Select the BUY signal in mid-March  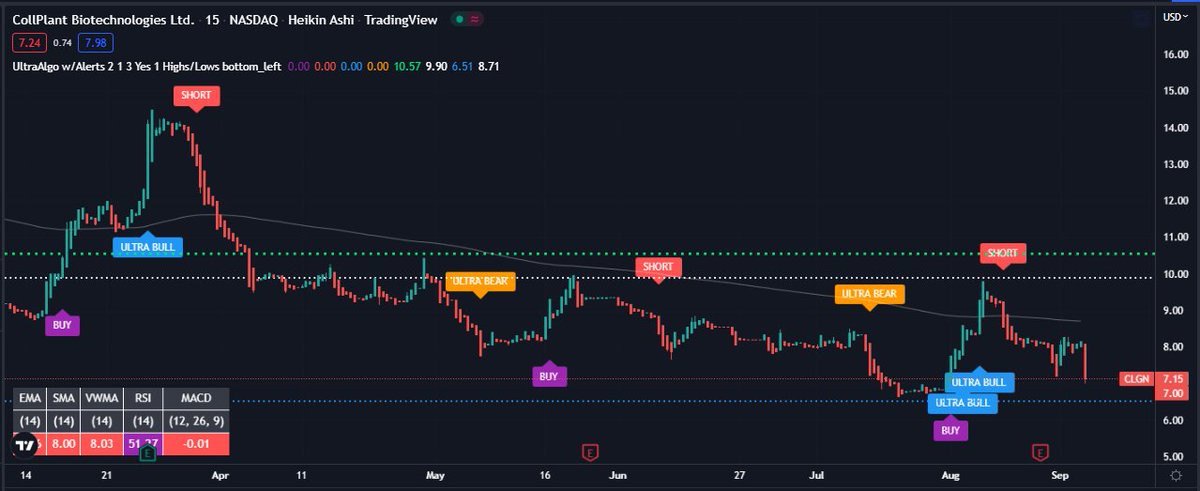coord(62,324)
